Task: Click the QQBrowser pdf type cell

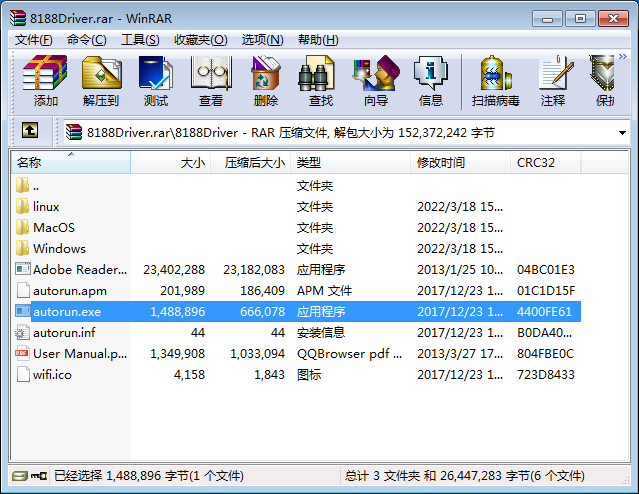Action: coord(349,354)
